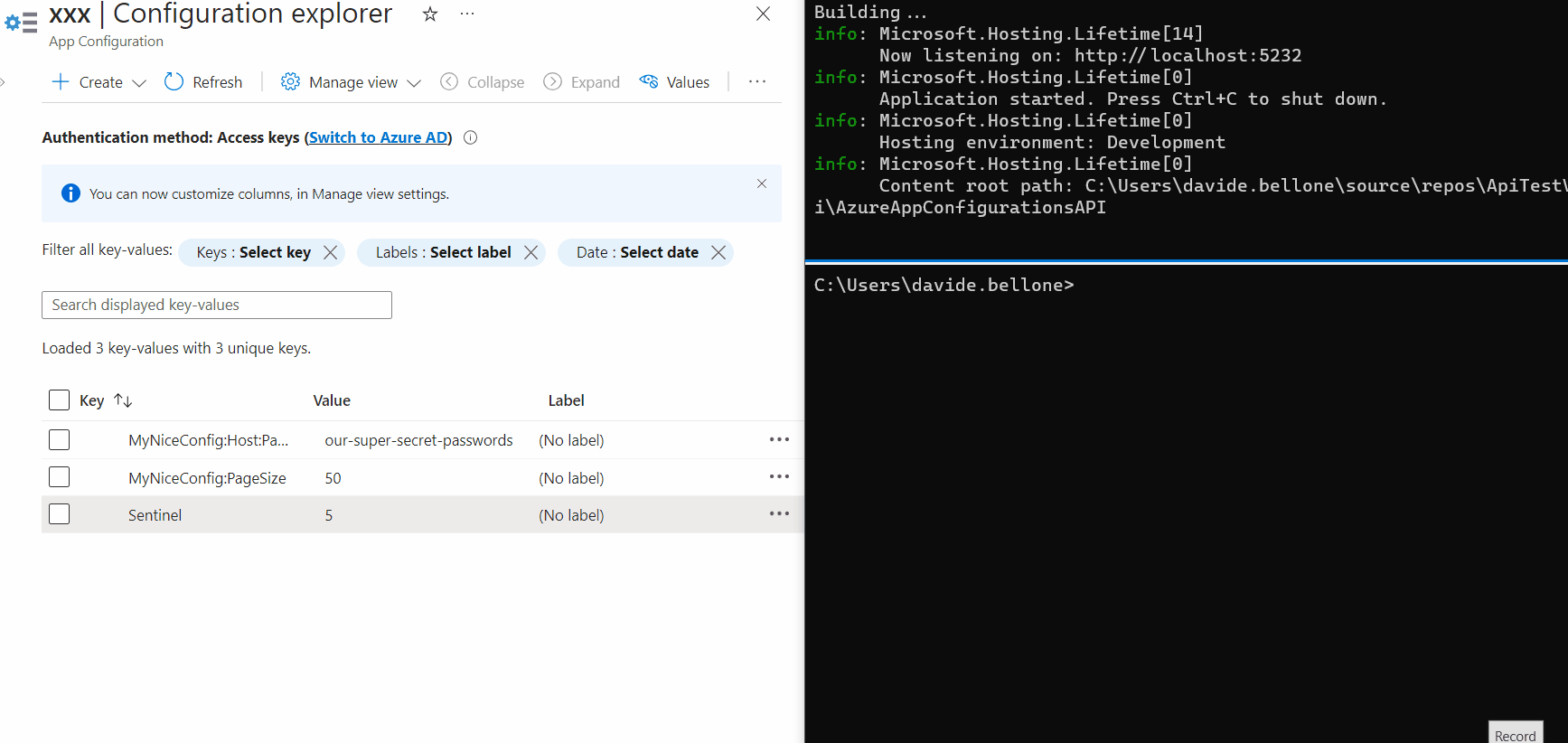Screen dimensions: 1568x743
Task: Open more options for Sentinel row
Action: point(779,513)
